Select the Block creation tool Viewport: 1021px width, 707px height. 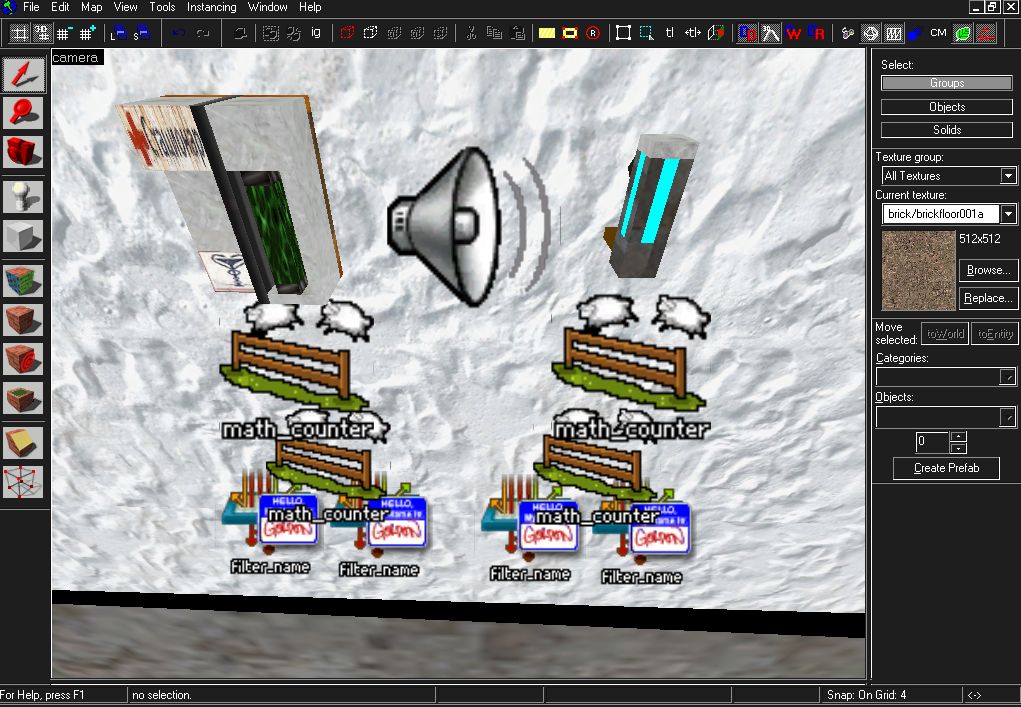point(22,234)
